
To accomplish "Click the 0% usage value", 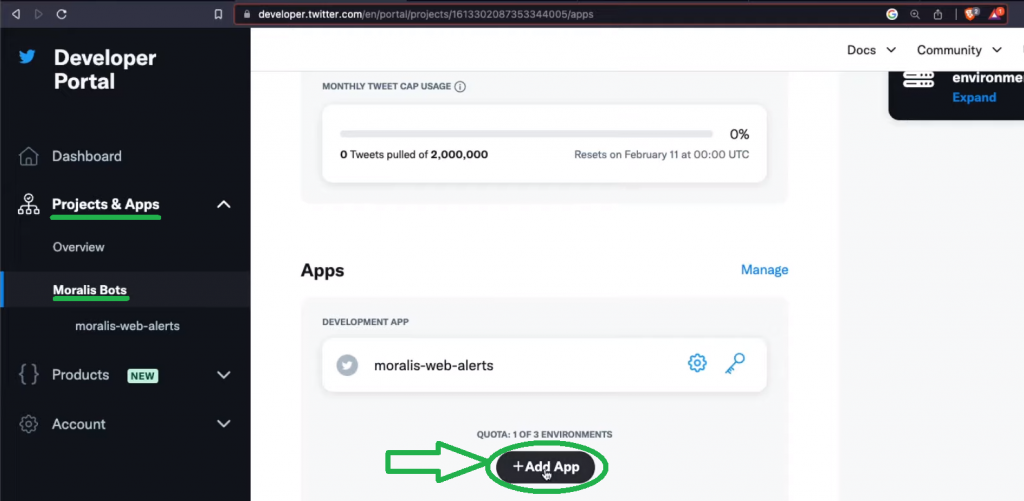I will 739,135.
